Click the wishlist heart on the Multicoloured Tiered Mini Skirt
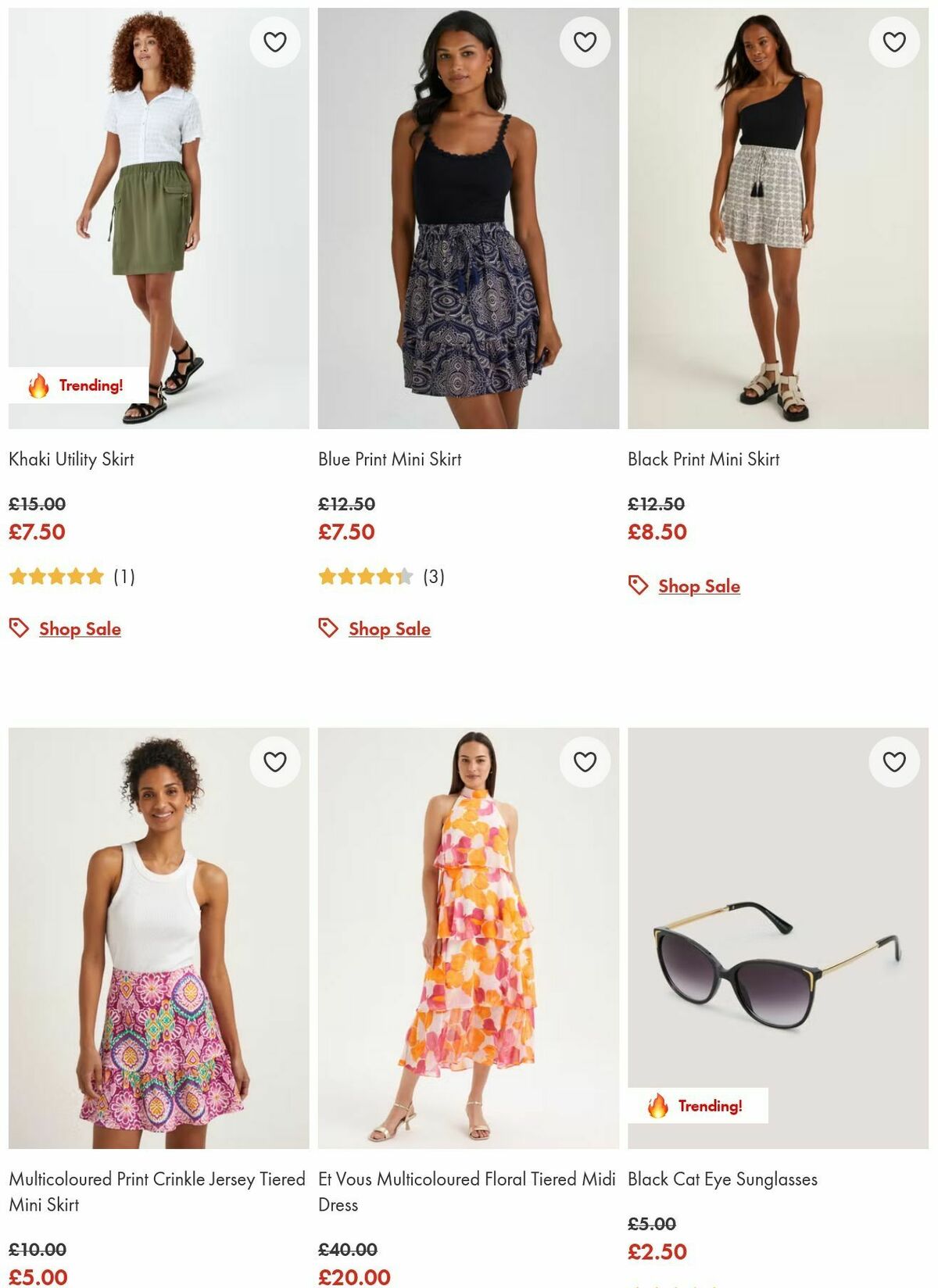The height and width of the screenshot is (1288, 938). (274, 759)
